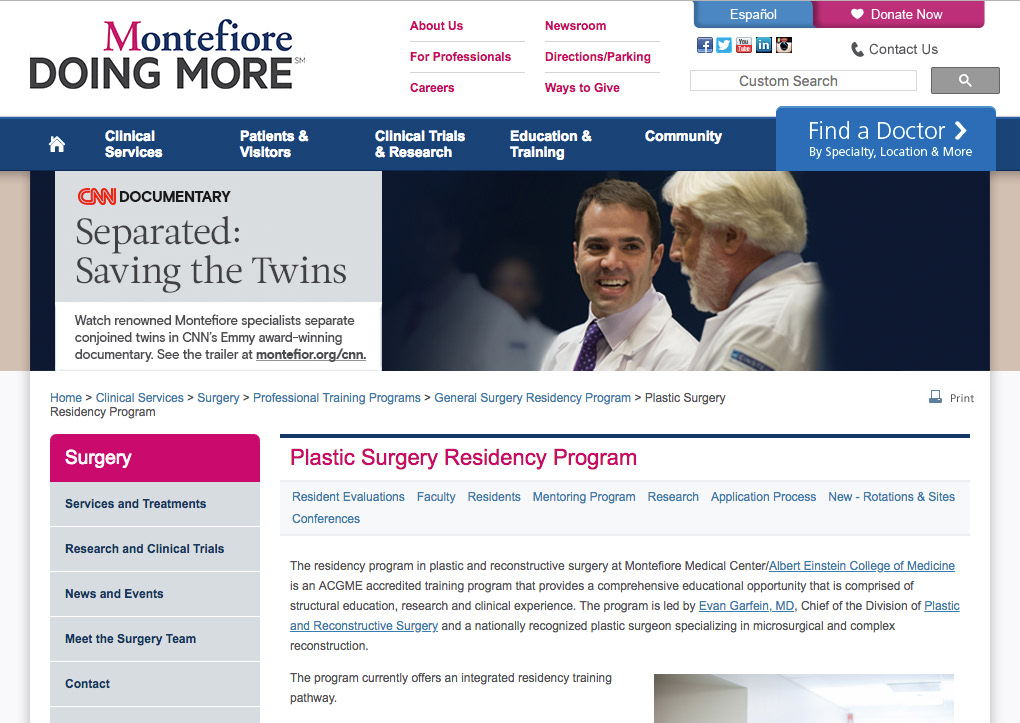Open the Patients & Visitors nav menu
Image resolution: width=1020 pixels, height=723 pixels.
(273, 144)
